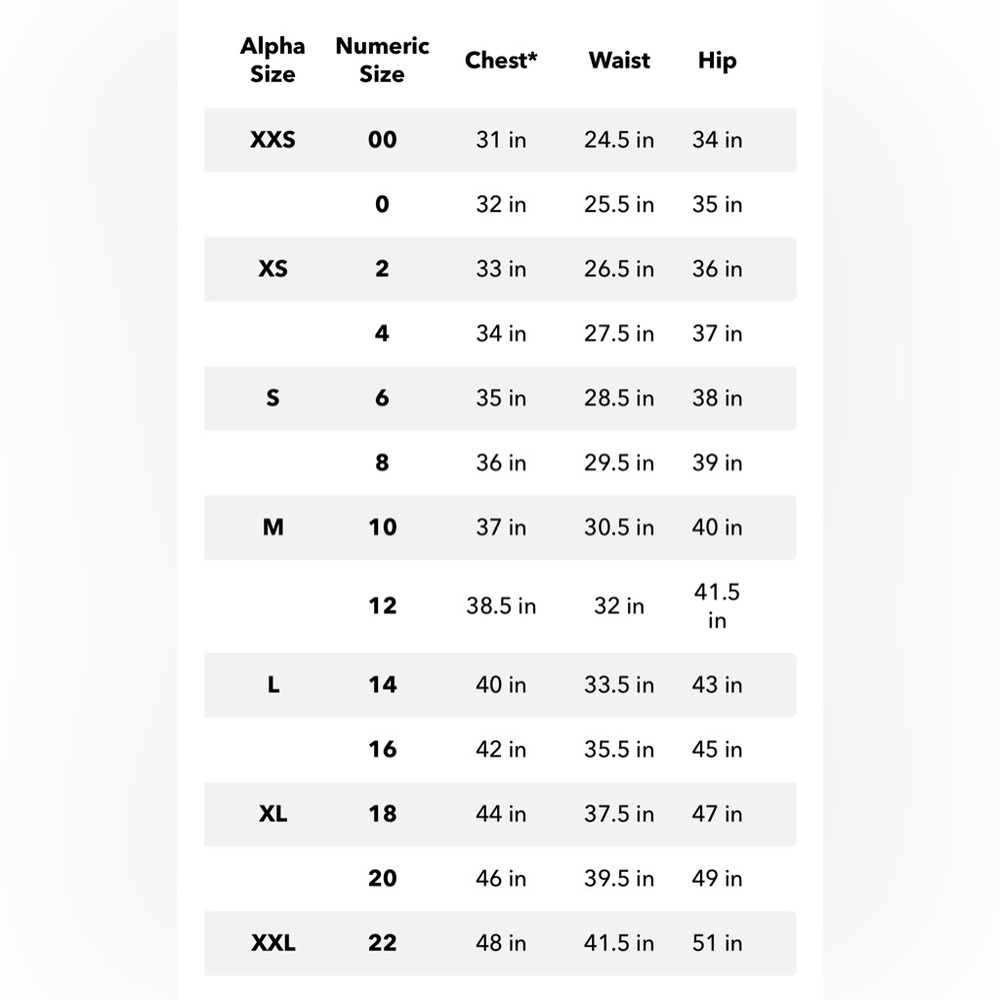1000x1000 pixels.
Task: Select numeric size 16
Action: [x=382, y=749]
